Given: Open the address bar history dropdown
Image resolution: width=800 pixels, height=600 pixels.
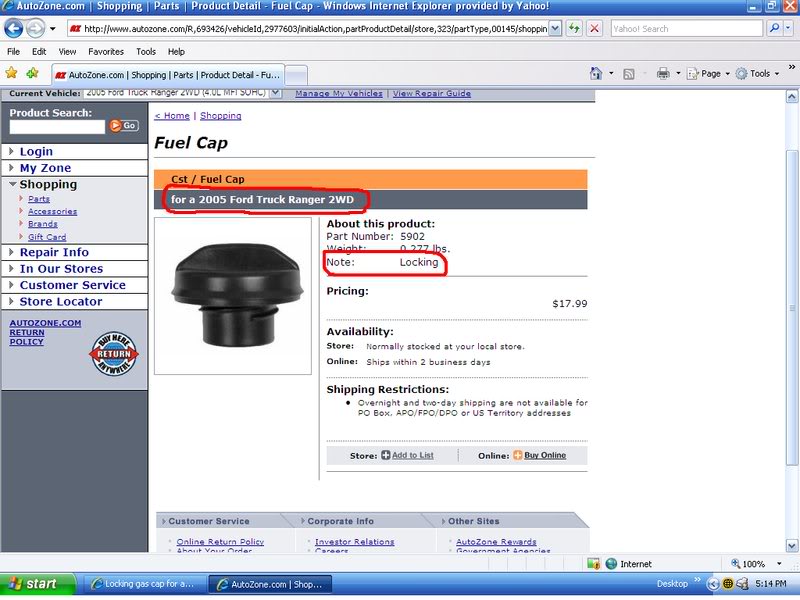Looking at the screenshot, I should 556,29.
